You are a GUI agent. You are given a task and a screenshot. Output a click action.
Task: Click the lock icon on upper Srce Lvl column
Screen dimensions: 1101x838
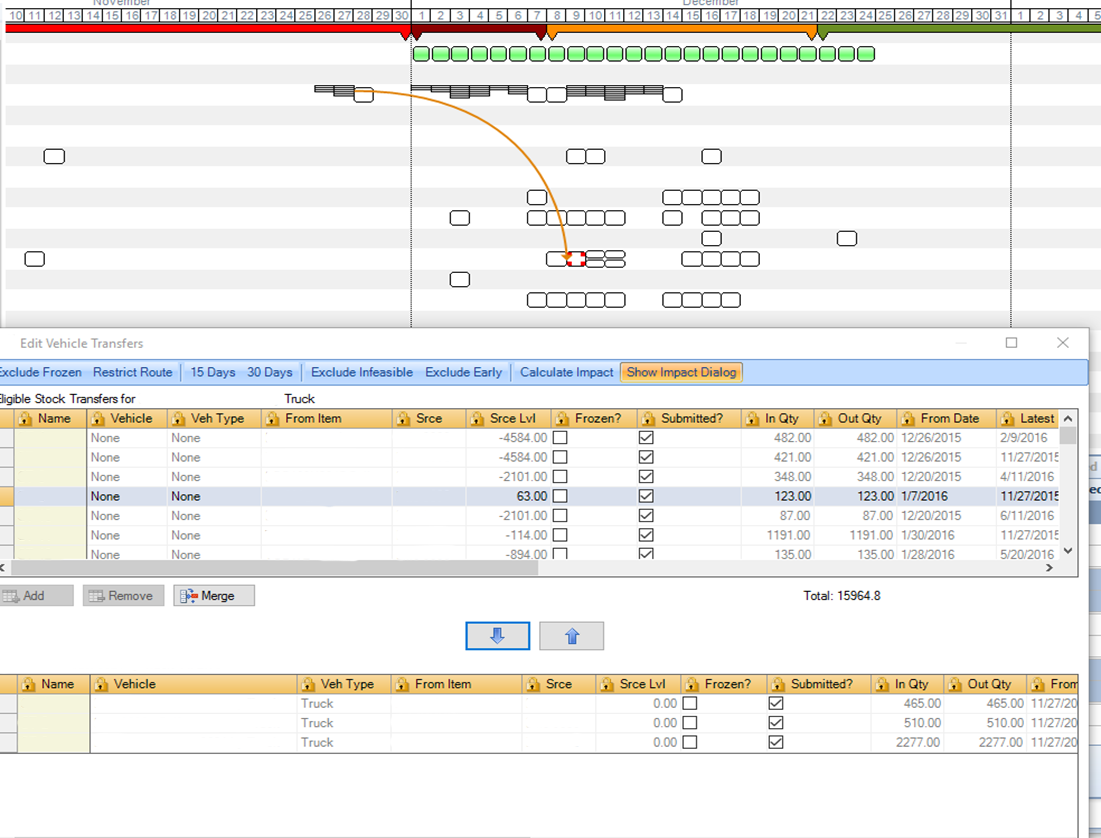477,419
